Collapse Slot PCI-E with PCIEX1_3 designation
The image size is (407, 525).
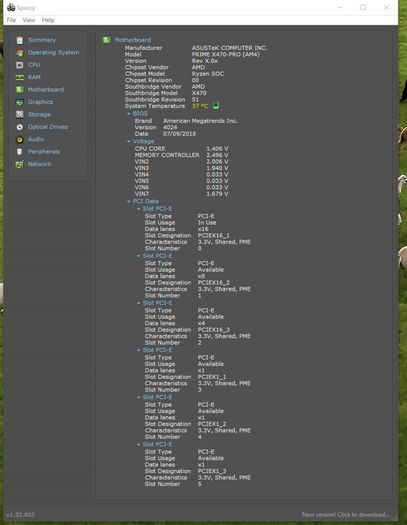pos(139,445)
